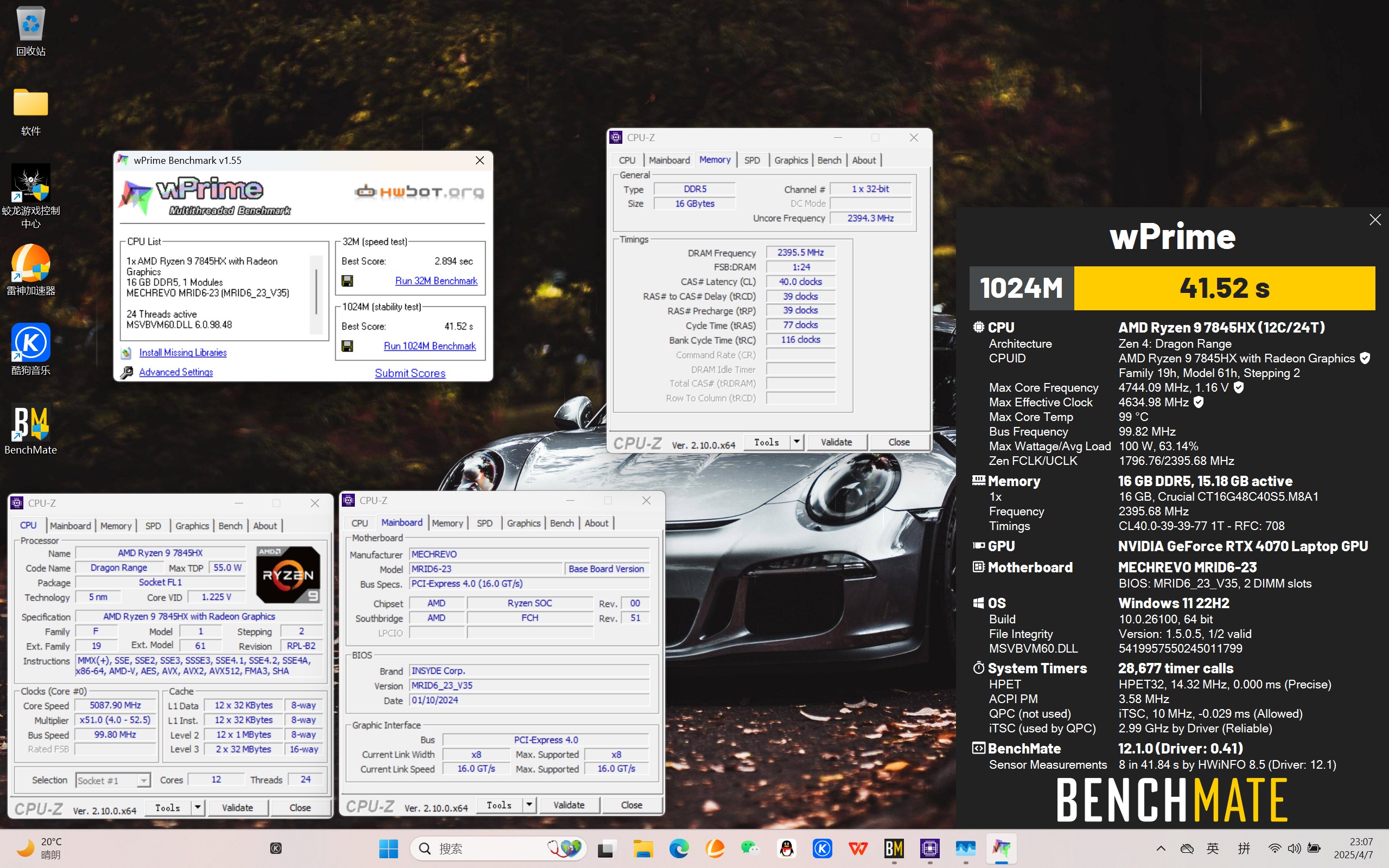Open volume control in system tray
This screenshot has width=1389, height=868.
pos(1294,848)
